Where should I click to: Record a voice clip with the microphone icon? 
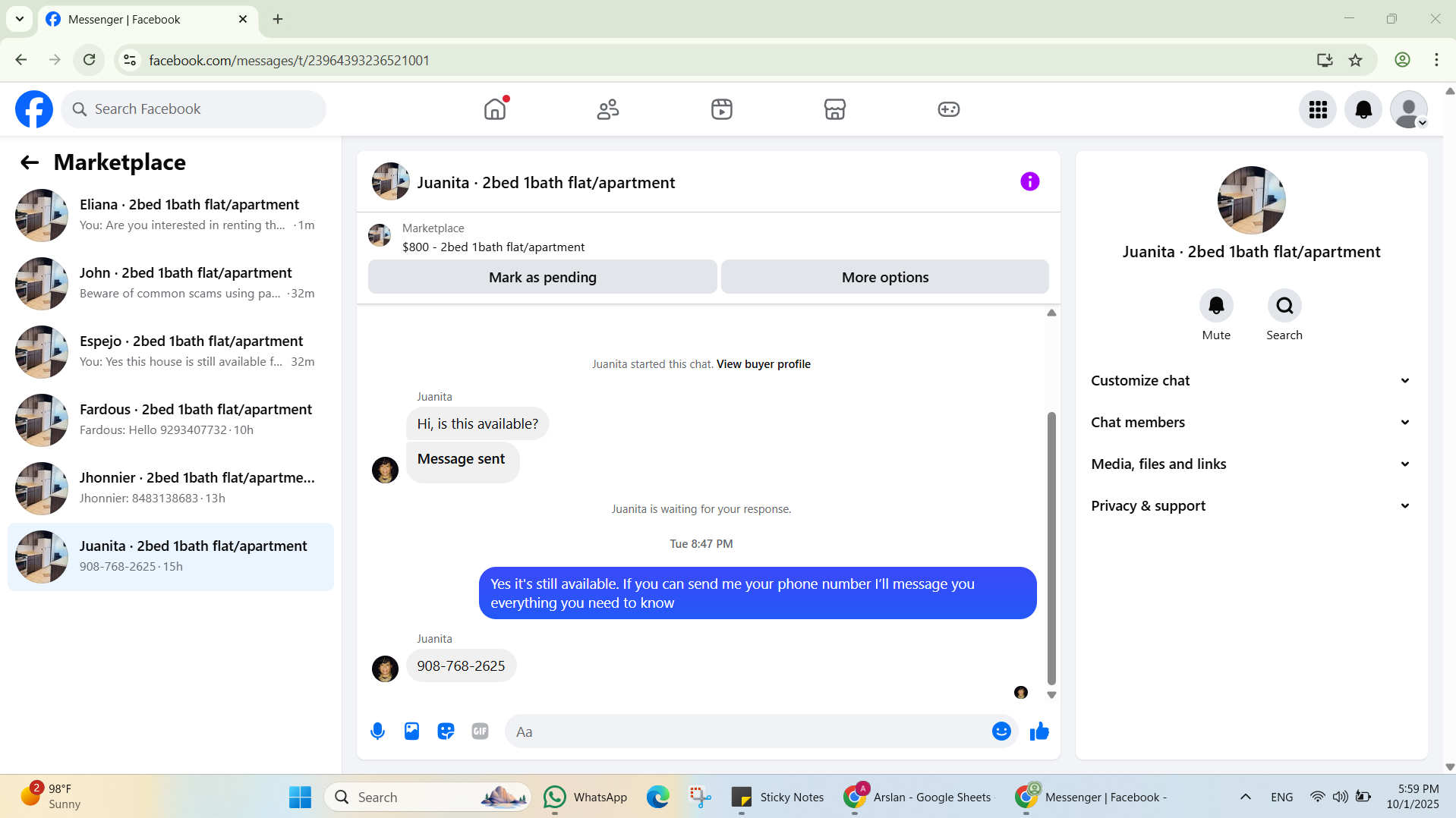tap(377, 731)
